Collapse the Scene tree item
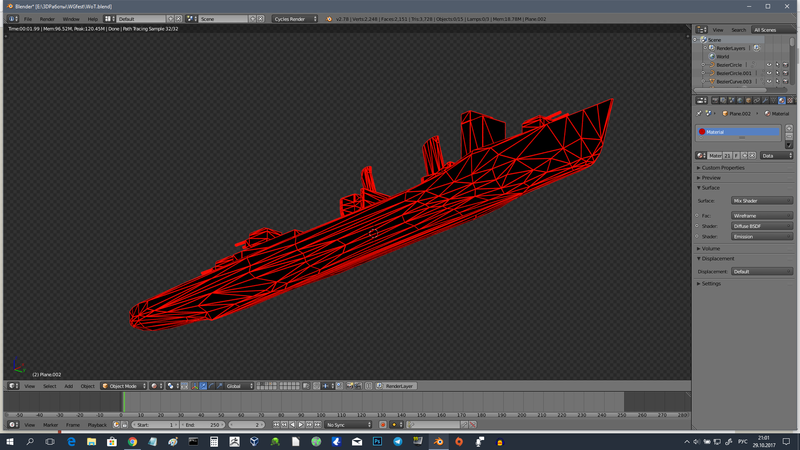 click(x=696, y=40)
